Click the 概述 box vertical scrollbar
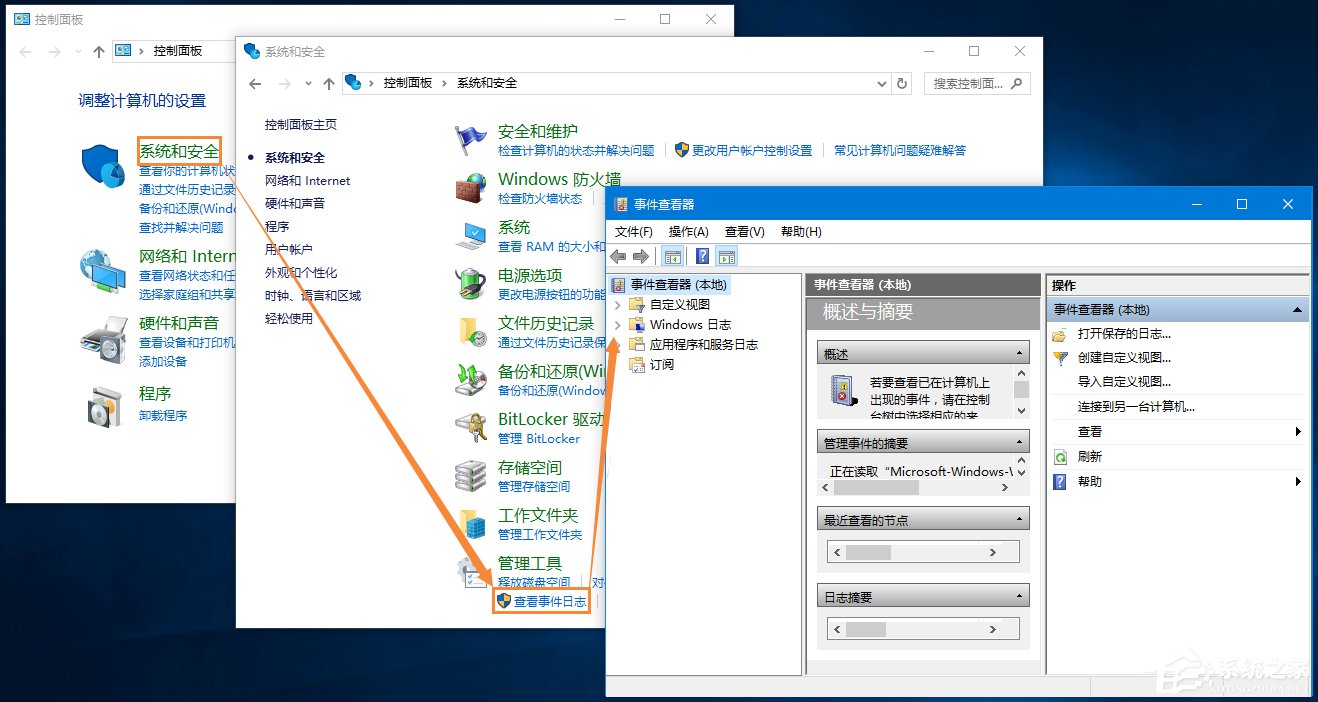 click(x=1023, y=390)
